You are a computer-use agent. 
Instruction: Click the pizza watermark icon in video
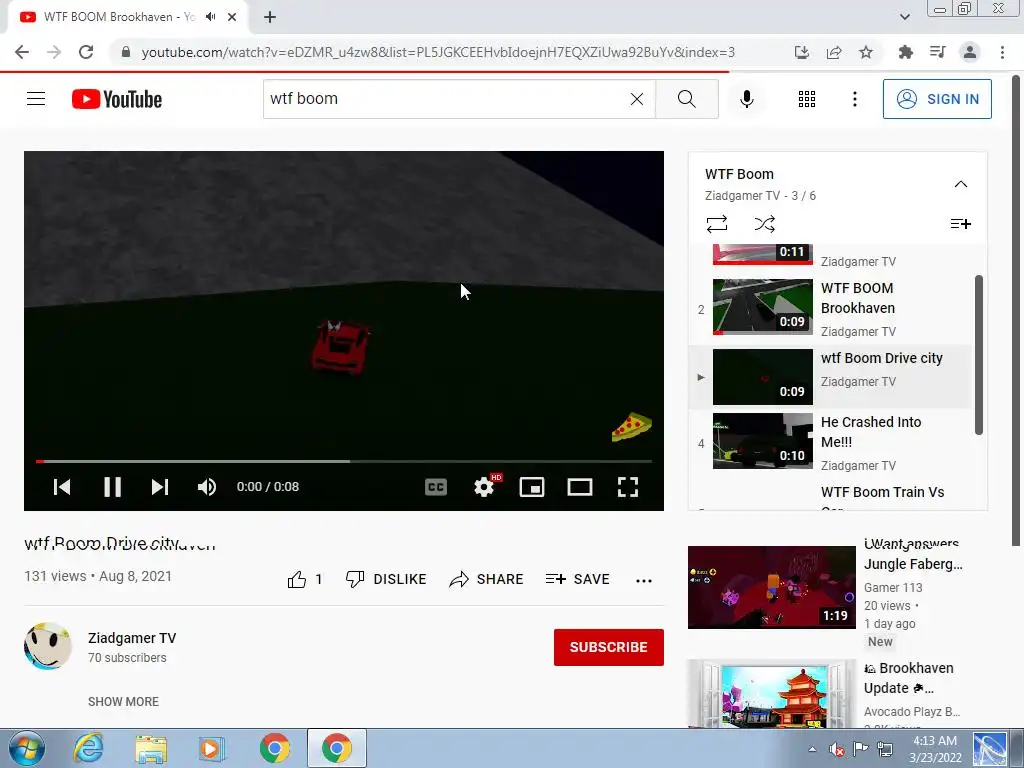coord(632,428)
